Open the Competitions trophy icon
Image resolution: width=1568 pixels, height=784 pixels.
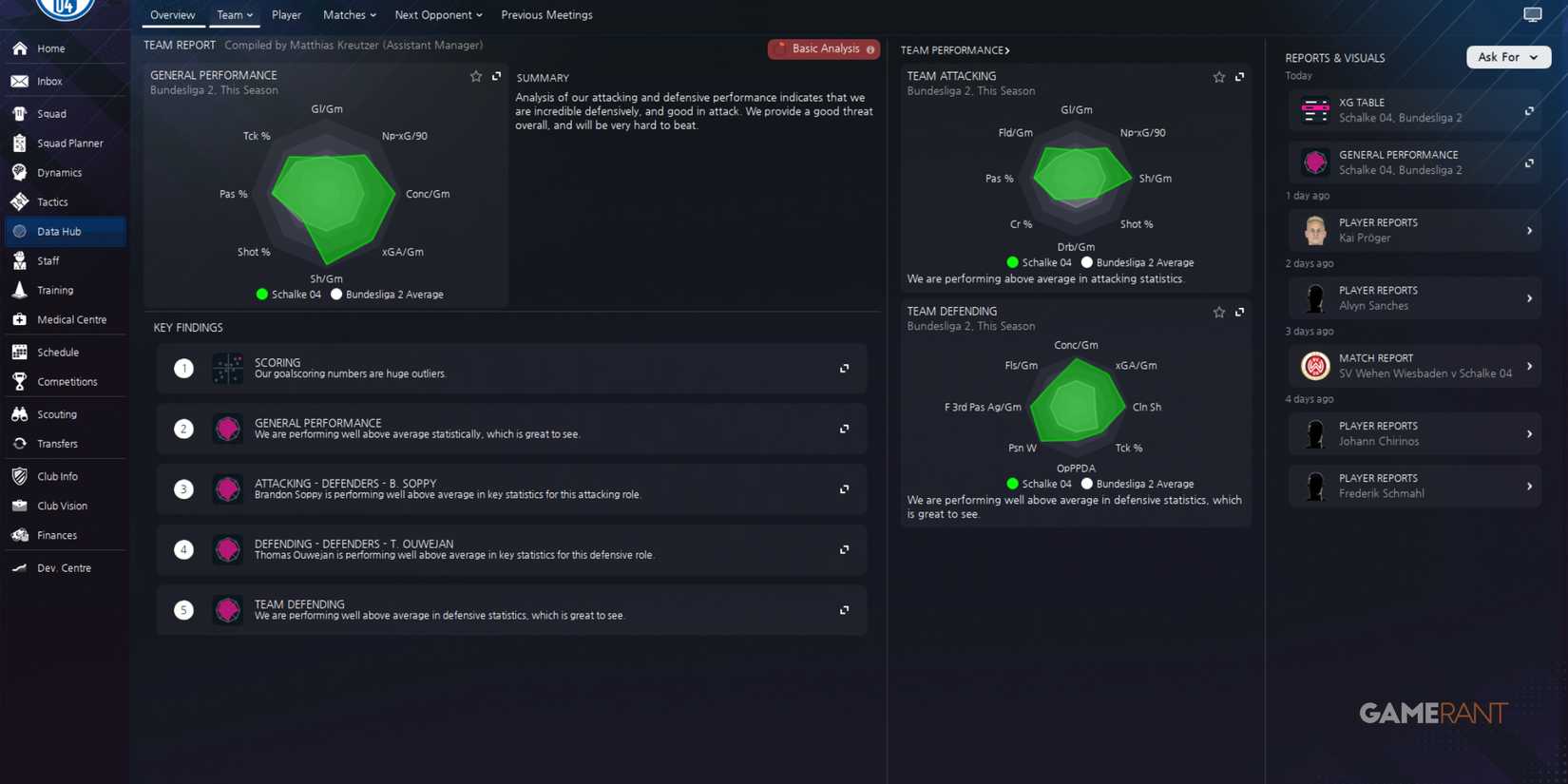coord(20,382)
